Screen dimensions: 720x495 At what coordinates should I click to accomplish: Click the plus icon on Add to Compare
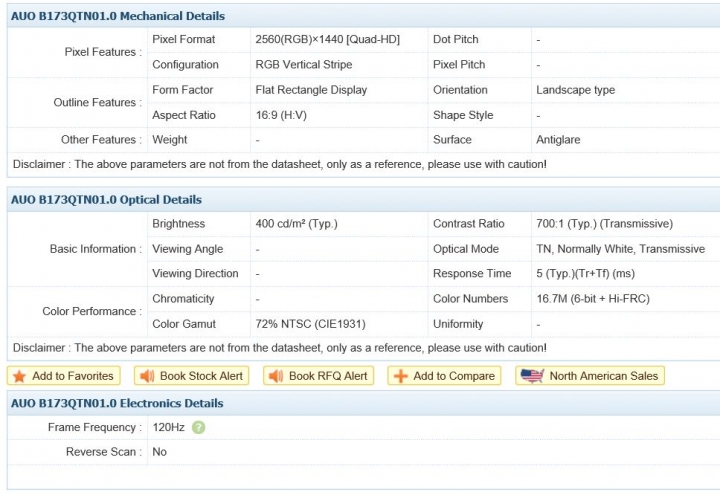(400, 376)
